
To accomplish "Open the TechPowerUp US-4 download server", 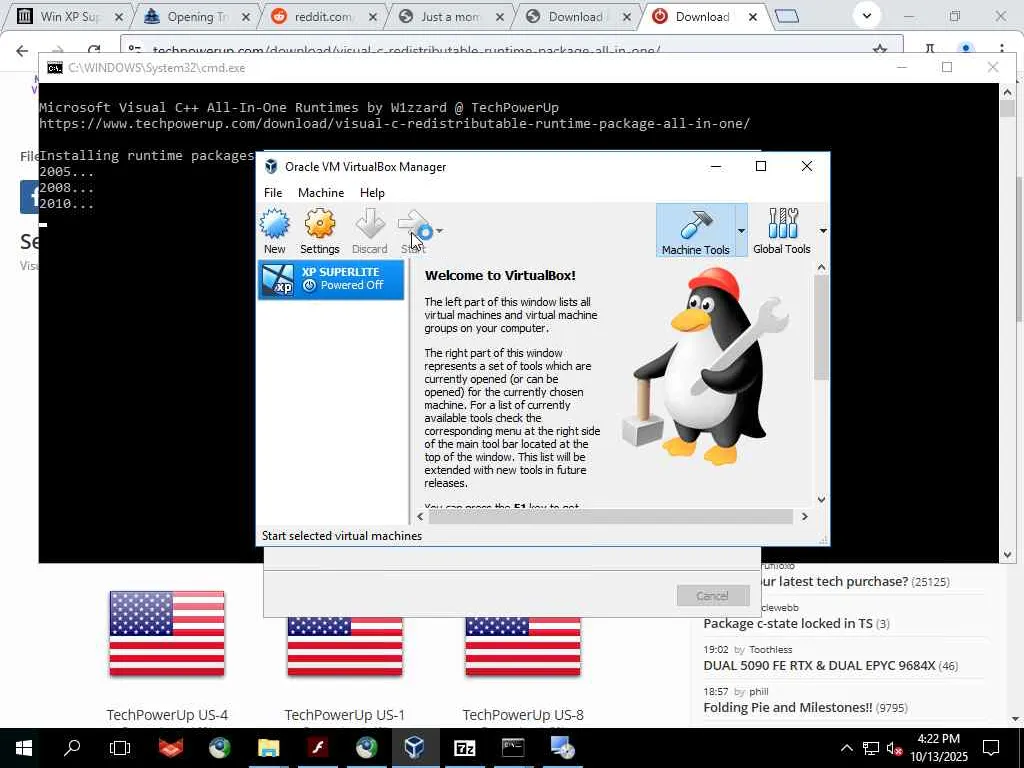I will coord(167,715).
